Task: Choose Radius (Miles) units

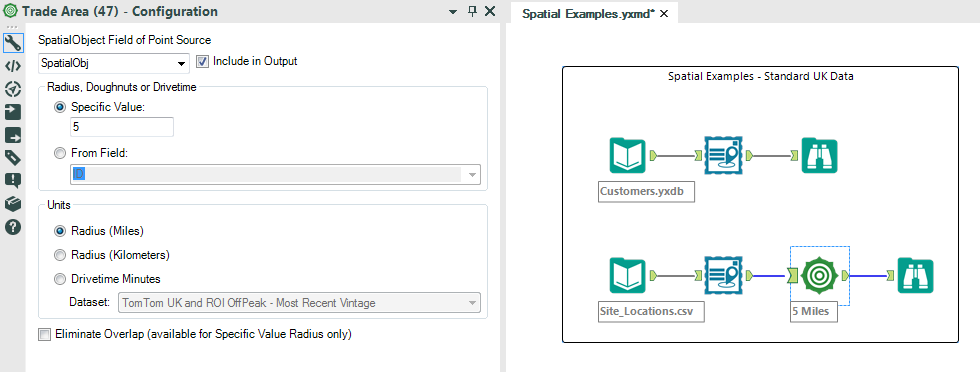Action: [60, 231]
